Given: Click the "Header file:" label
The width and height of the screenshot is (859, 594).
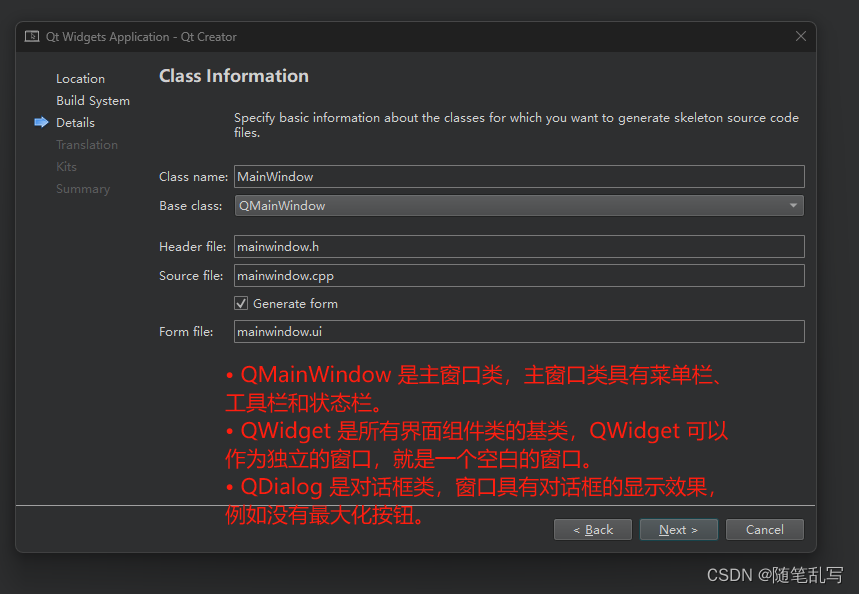Looking at the screenshot, I should pos(192,247).
